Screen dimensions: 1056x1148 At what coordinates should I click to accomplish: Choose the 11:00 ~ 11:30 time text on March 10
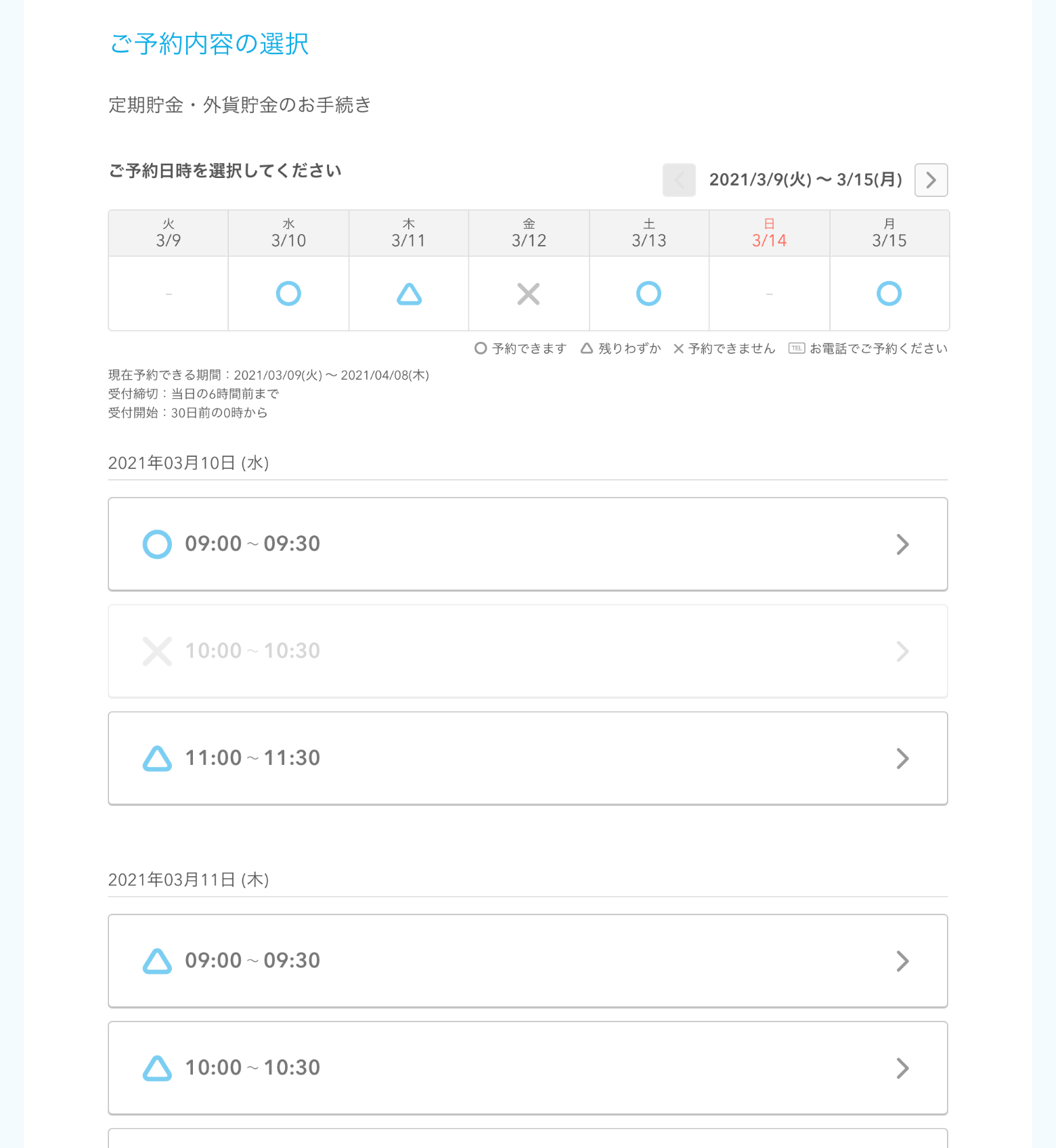[x=252, y=758]
